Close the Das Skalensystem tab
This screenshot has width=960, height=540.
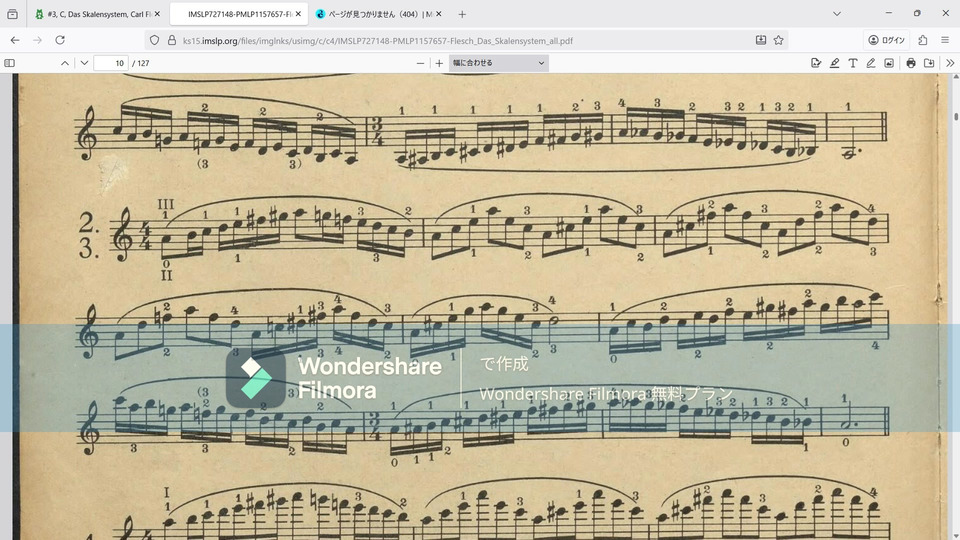coord(157,14)
